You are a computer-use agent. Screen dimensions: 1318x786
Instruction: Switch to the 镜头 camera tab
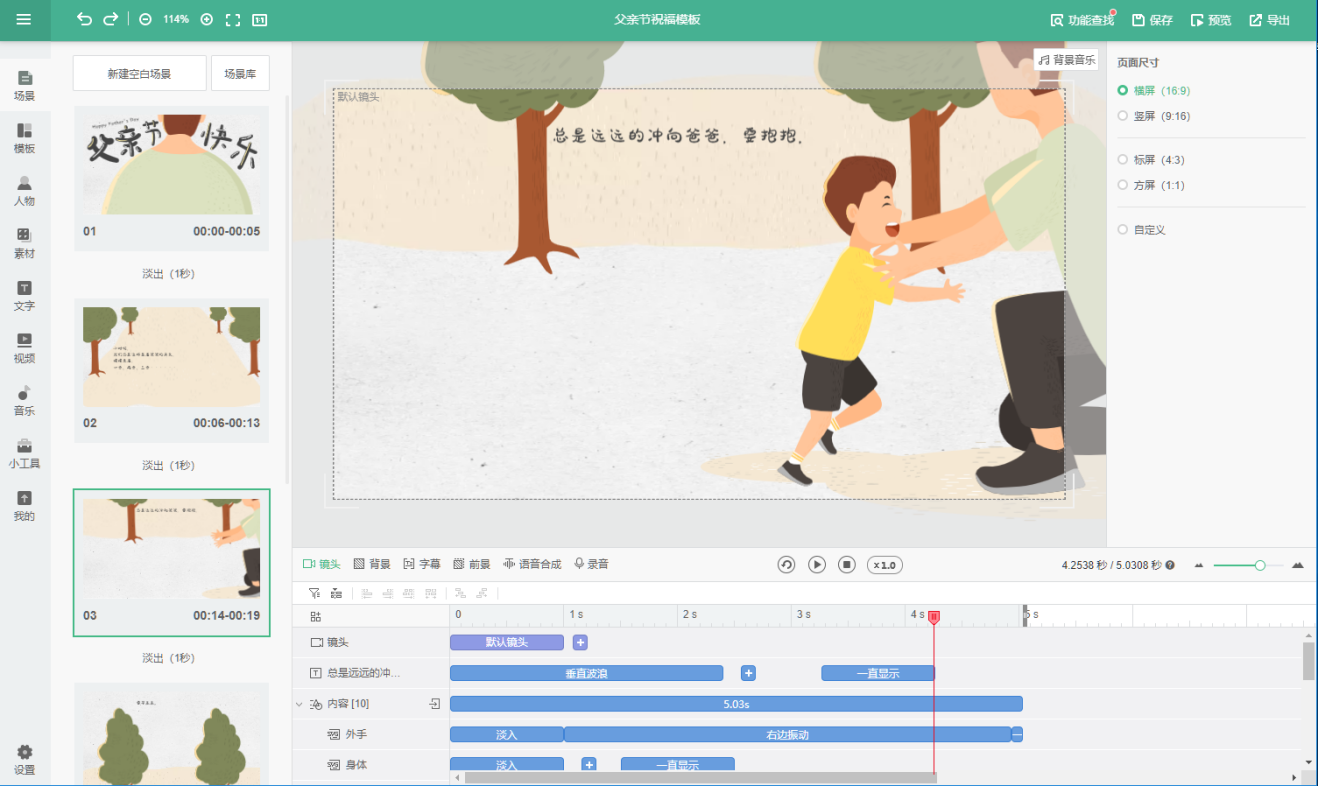pyautogui.click(x=322, y=564)
